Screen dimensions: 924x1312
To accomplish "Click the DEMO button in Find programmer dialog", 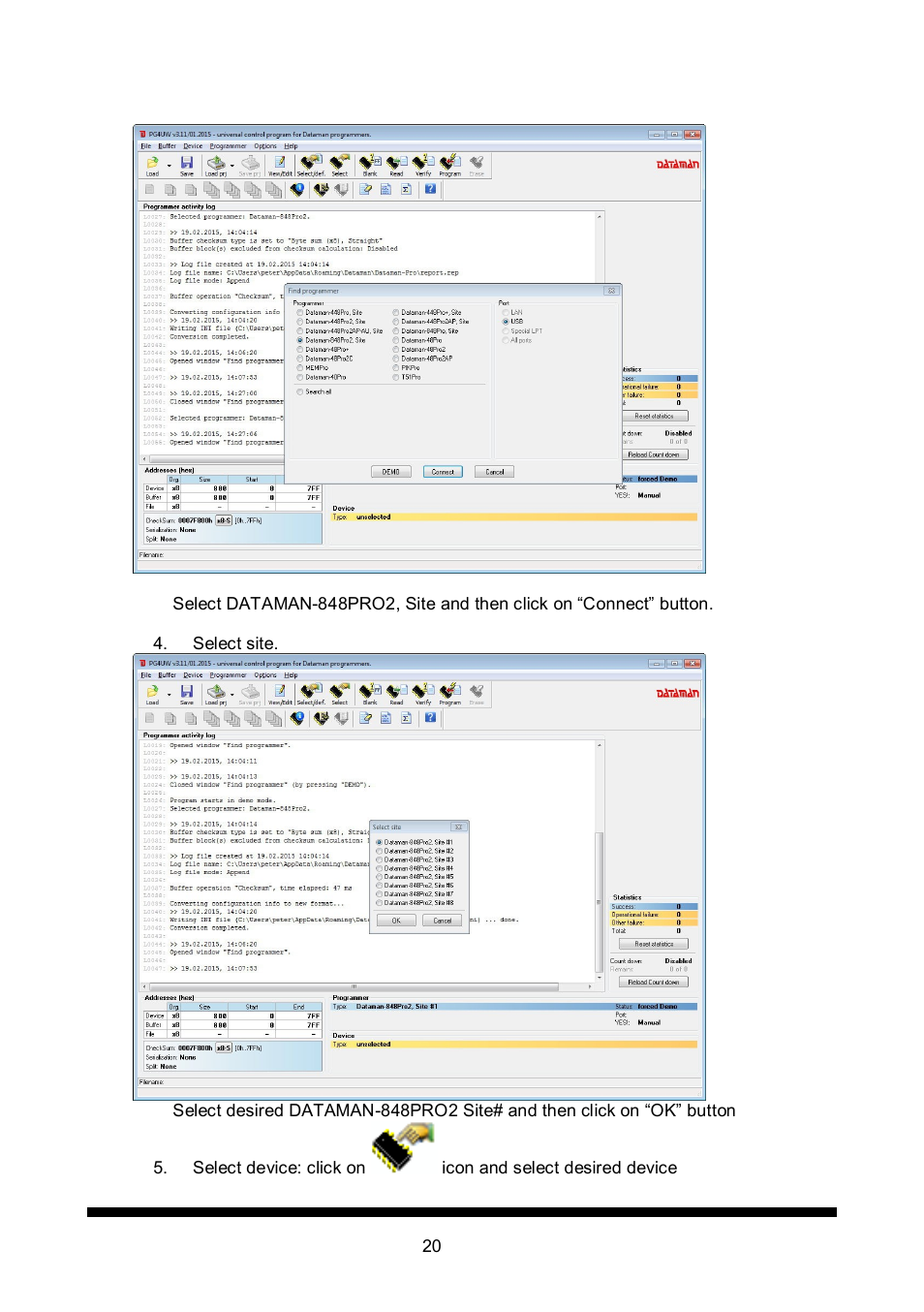I will [390, 472].
